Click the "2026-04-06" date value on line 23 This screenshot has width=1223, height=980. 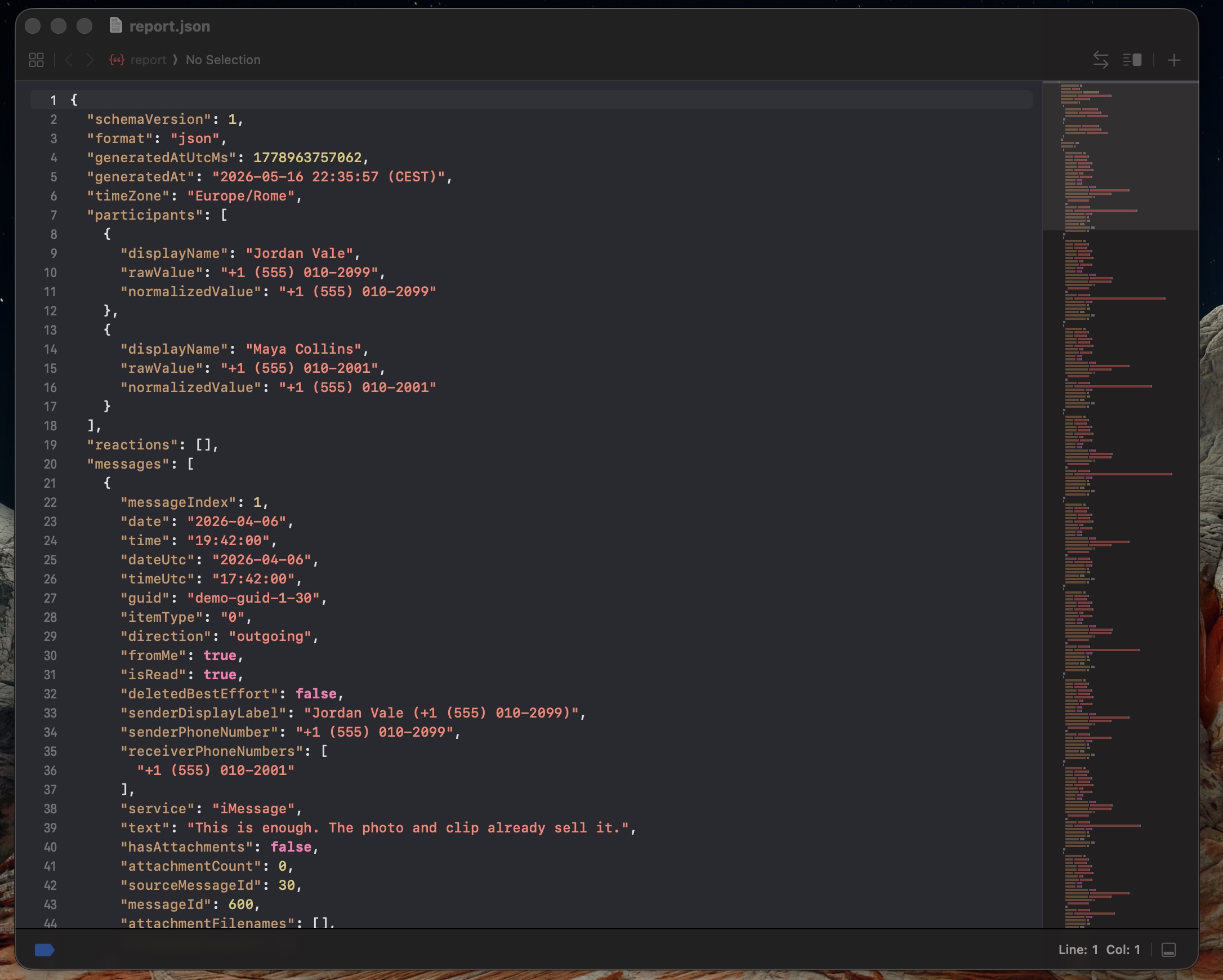coord(236,522)
